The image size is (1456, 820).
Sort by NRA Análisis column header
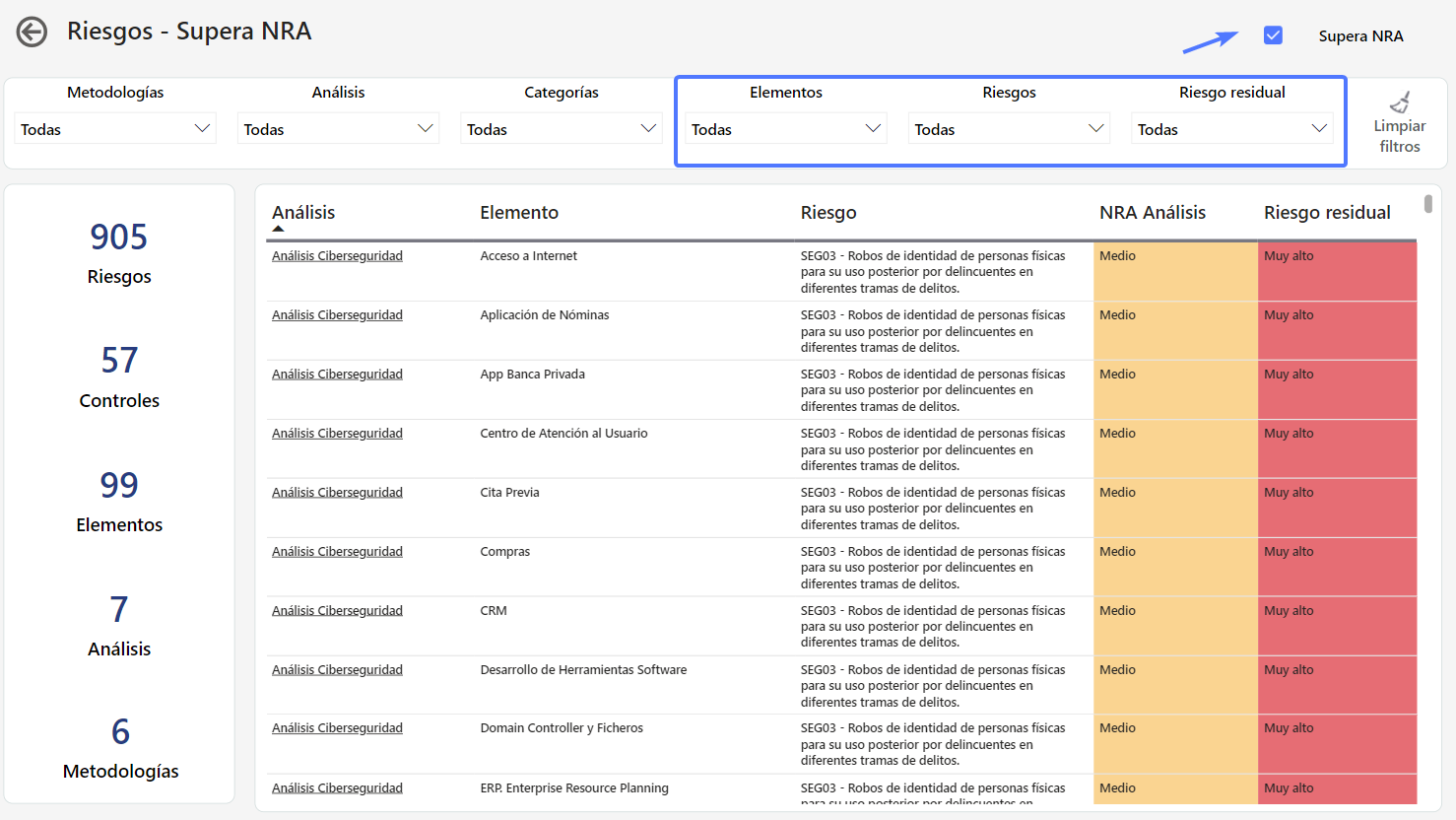point(1152,213)
